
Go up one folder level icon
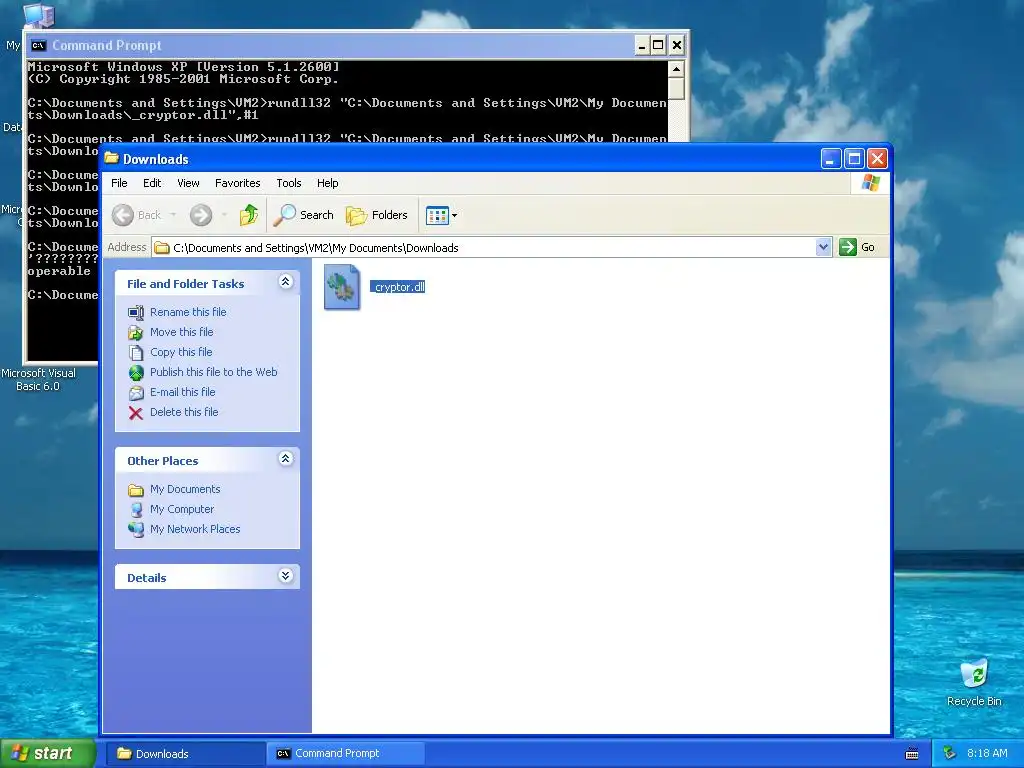click(249, 215)
